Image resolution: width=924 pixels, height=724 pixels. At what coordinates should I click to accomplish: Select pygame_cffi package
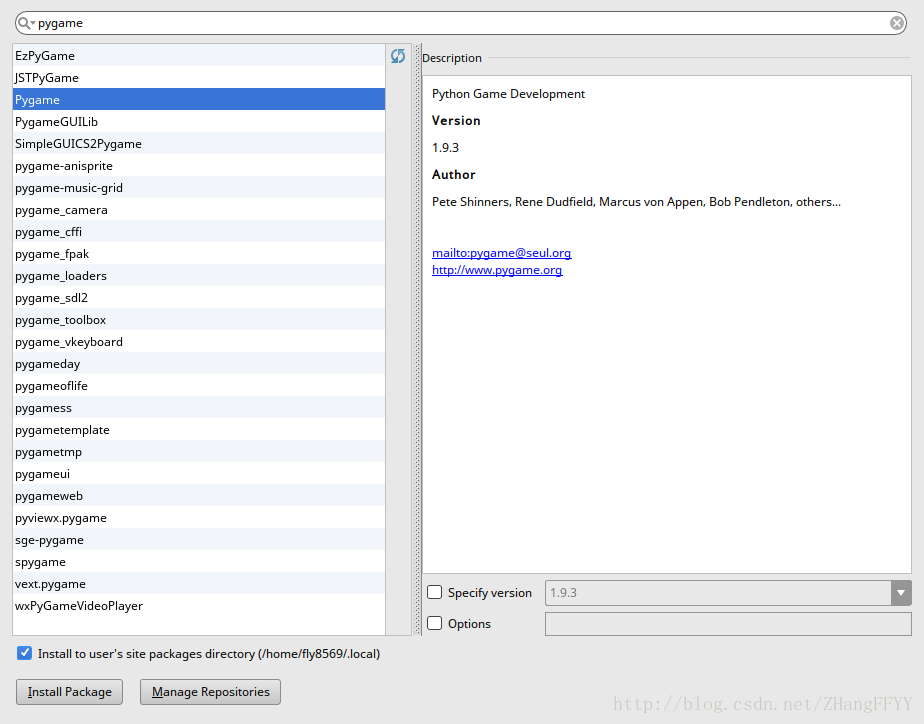pyautogui.click(x=199, y=232)
